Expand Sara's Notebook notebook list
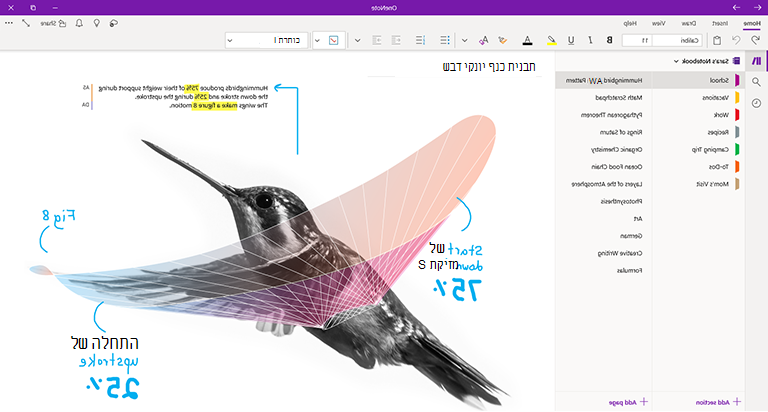 tap(707, 61)
